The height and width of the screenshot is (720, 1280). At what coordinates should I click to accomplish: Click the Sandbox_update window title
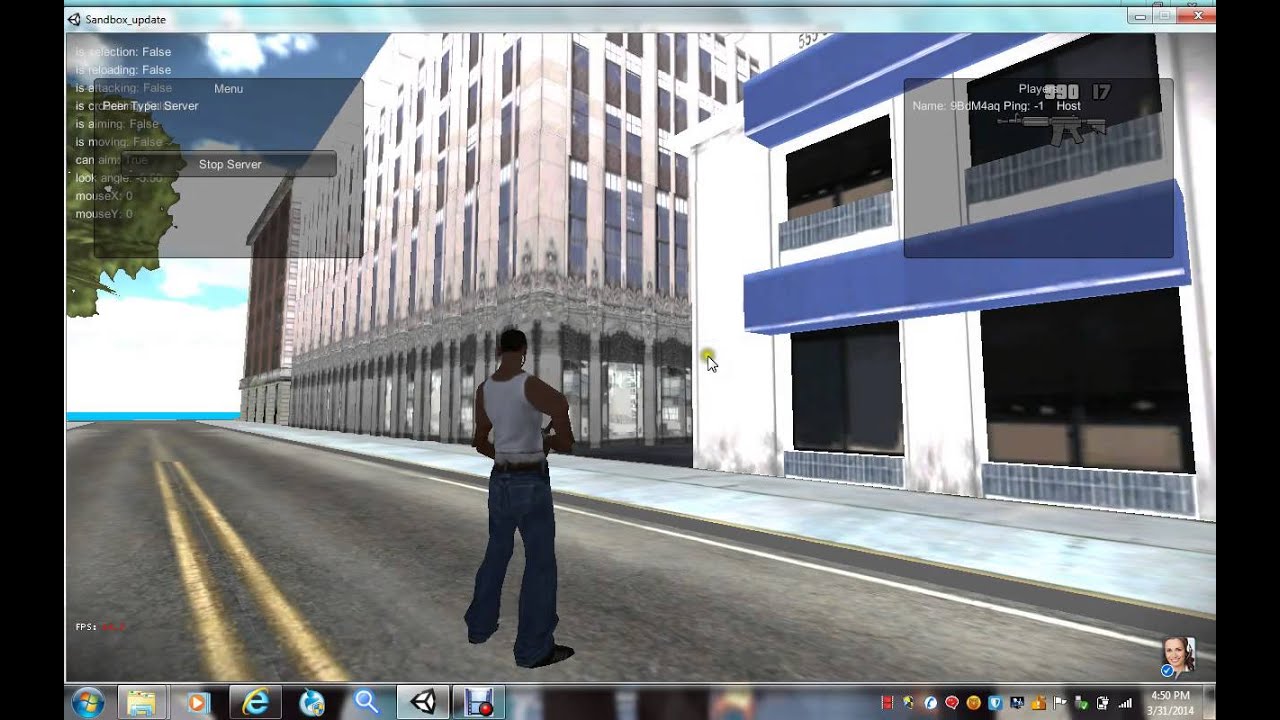click(126, 19)
